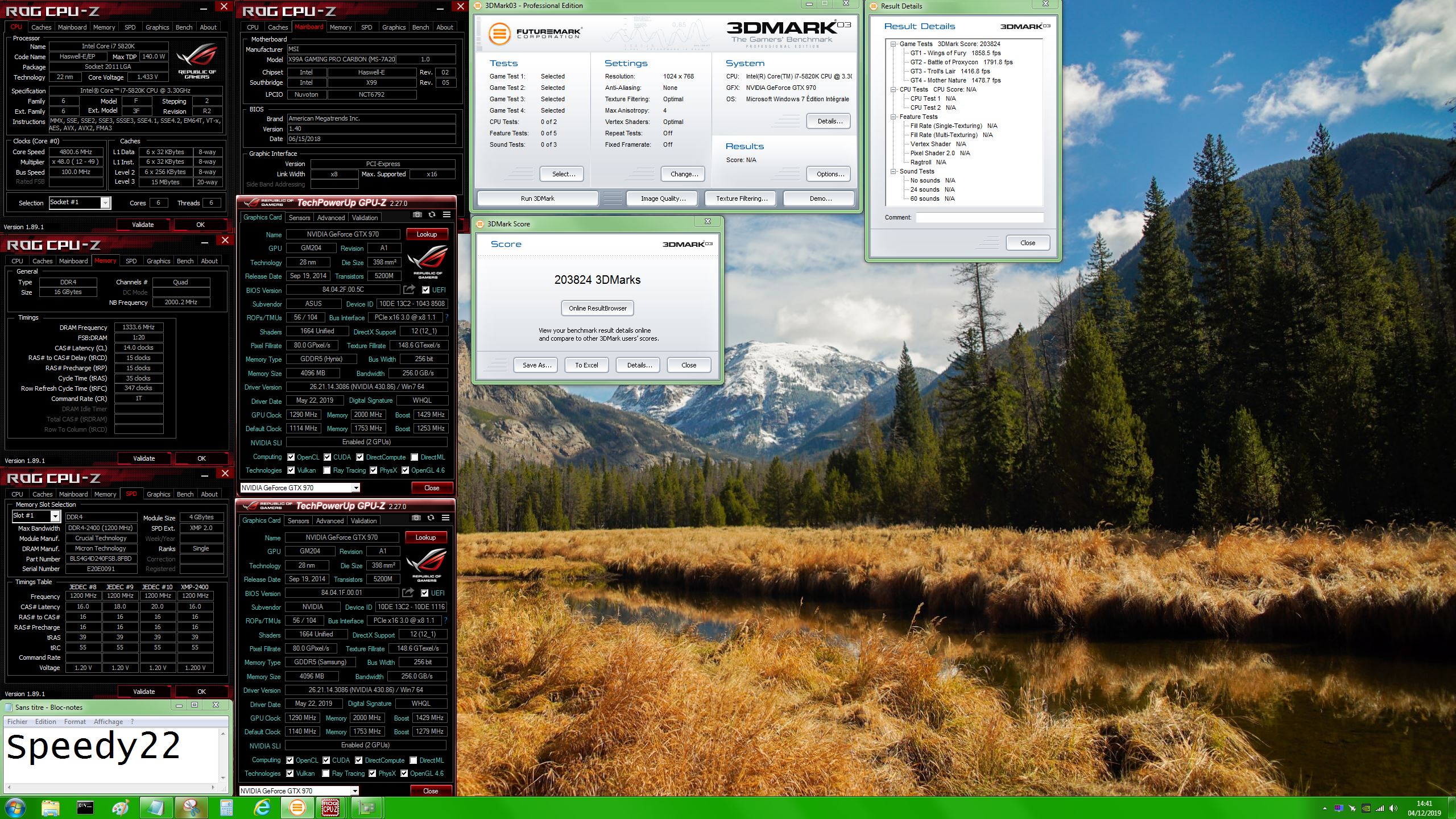Show hidden tray icons arrow
Screen dimensions: 1456x819
pos(1325,808)
